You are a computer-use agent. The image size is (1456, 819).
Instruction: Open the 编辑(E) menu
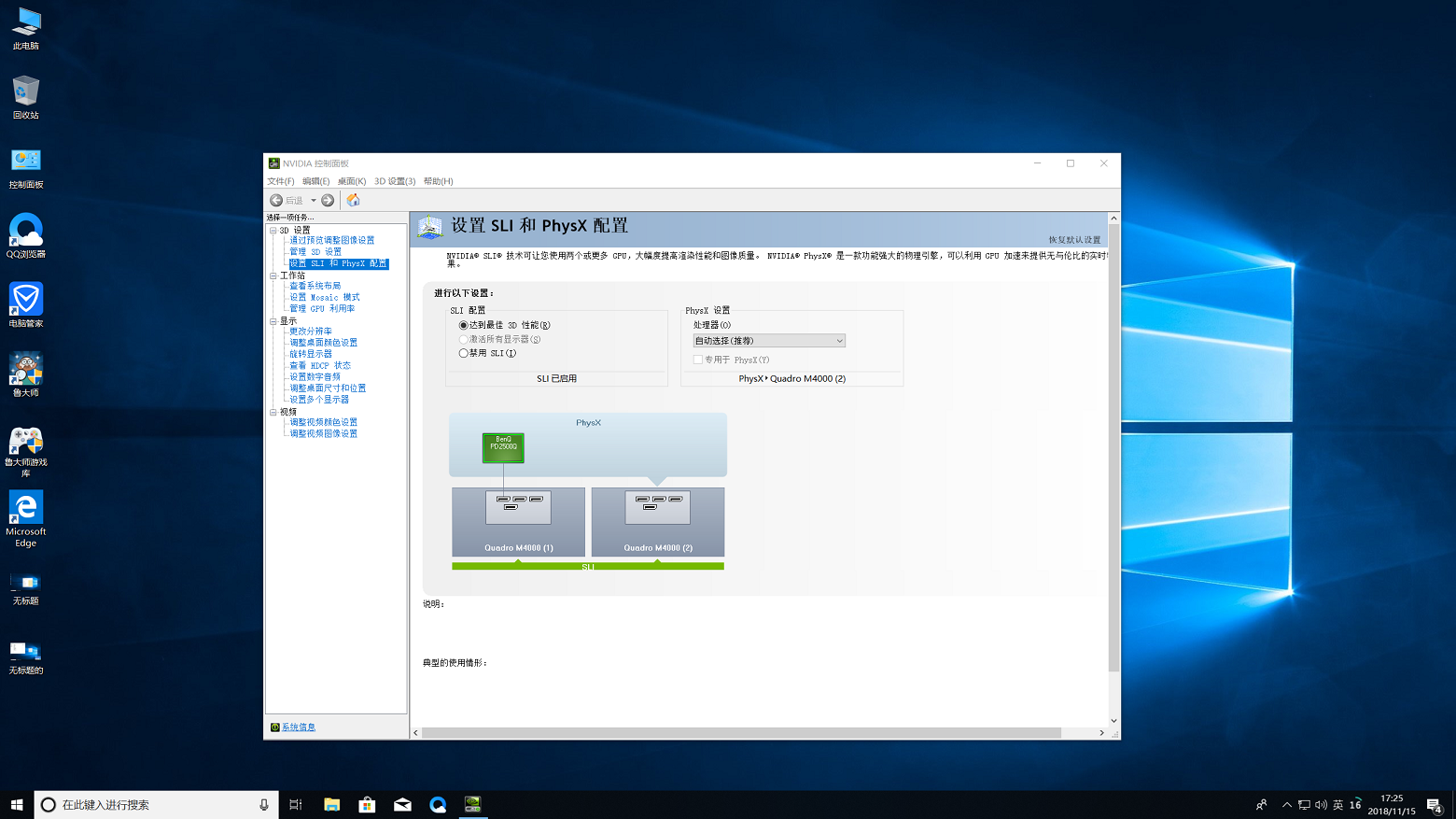click(315, 181)
